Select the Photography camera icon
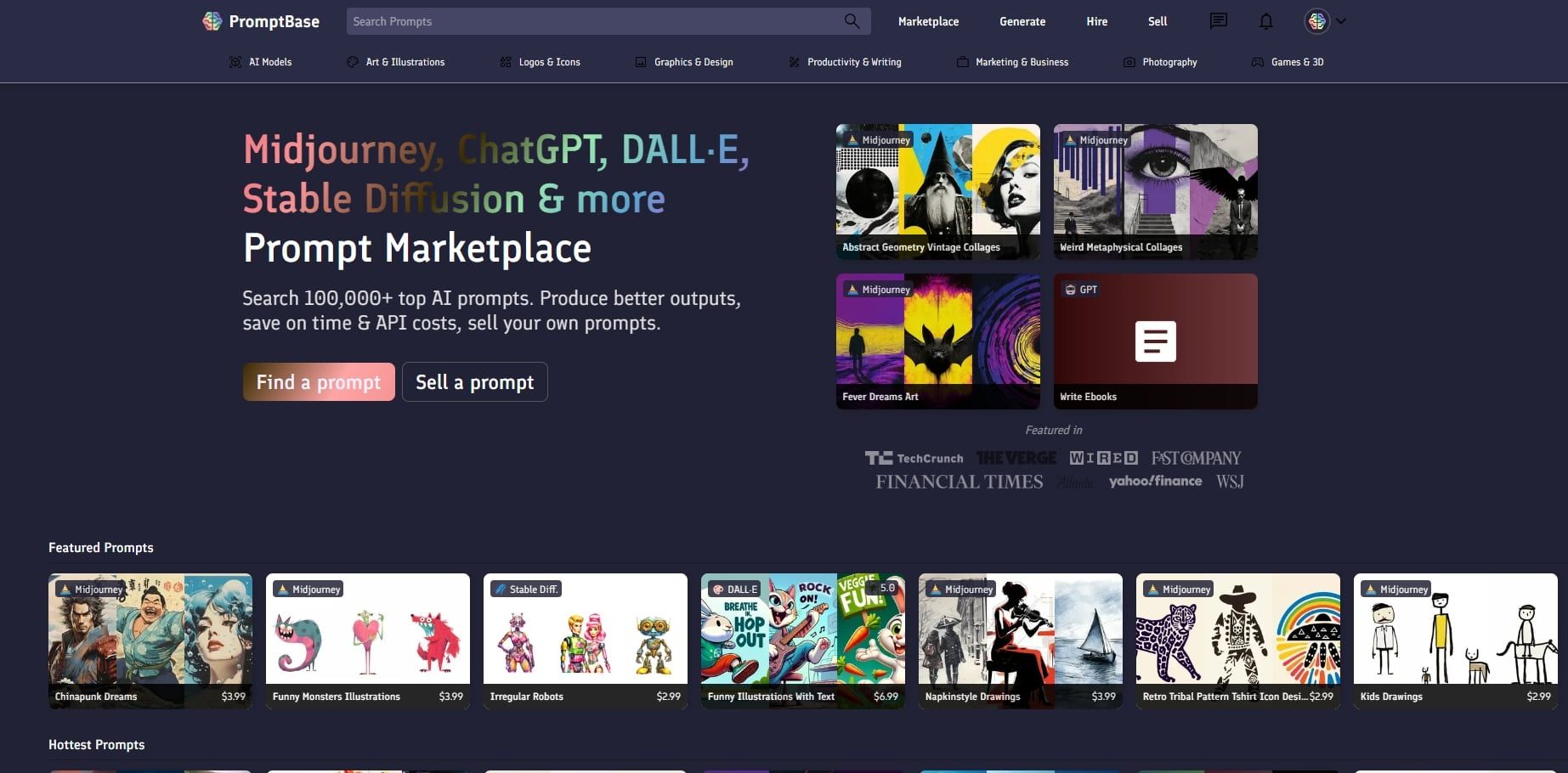The image size is (1568, 773). pyautogui.click(x=1129, y=61)
